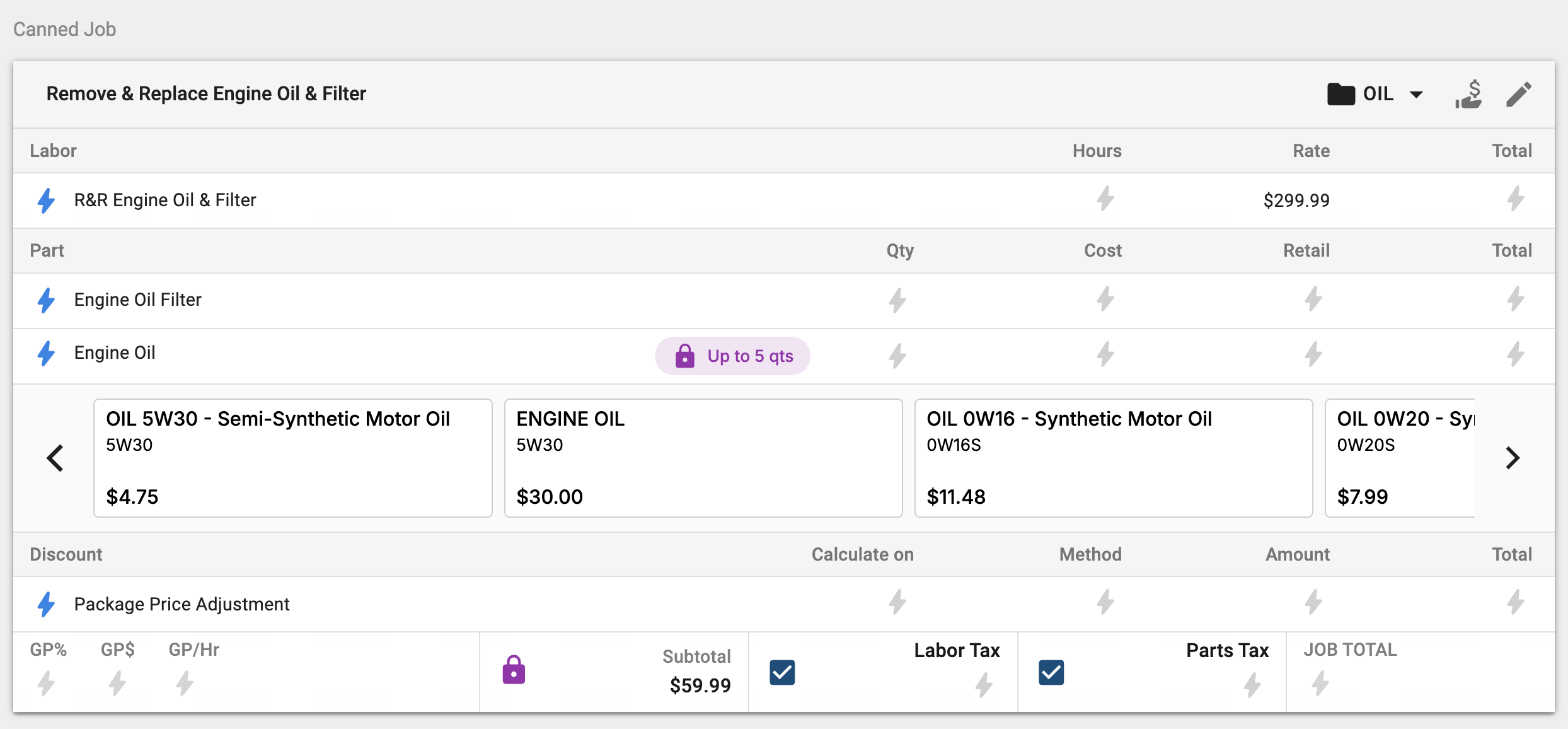Show next oil options with right chevron
1568x729 pixels.
click(1513, 458)
